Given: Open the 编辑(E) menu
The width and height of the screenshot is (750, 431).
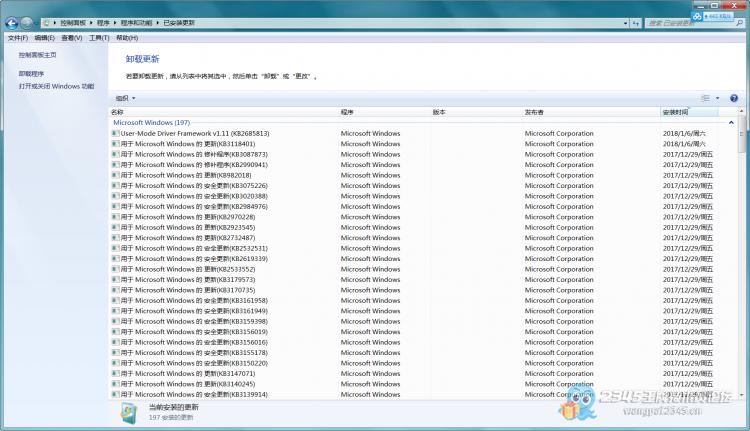Looking at the screenshot, I should [44, 38].
